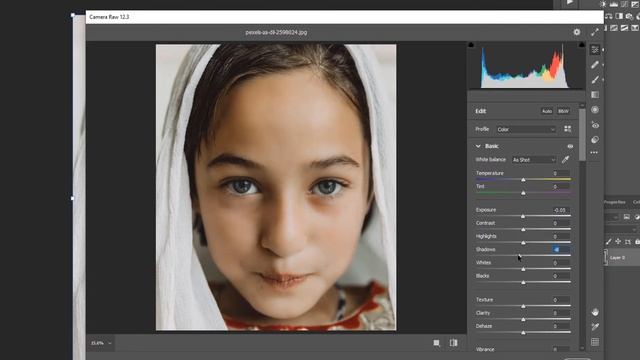Toggle default settings view icon
Viewport: 640px width, 360px height.
pyautogui.click(x=437, y=343)
